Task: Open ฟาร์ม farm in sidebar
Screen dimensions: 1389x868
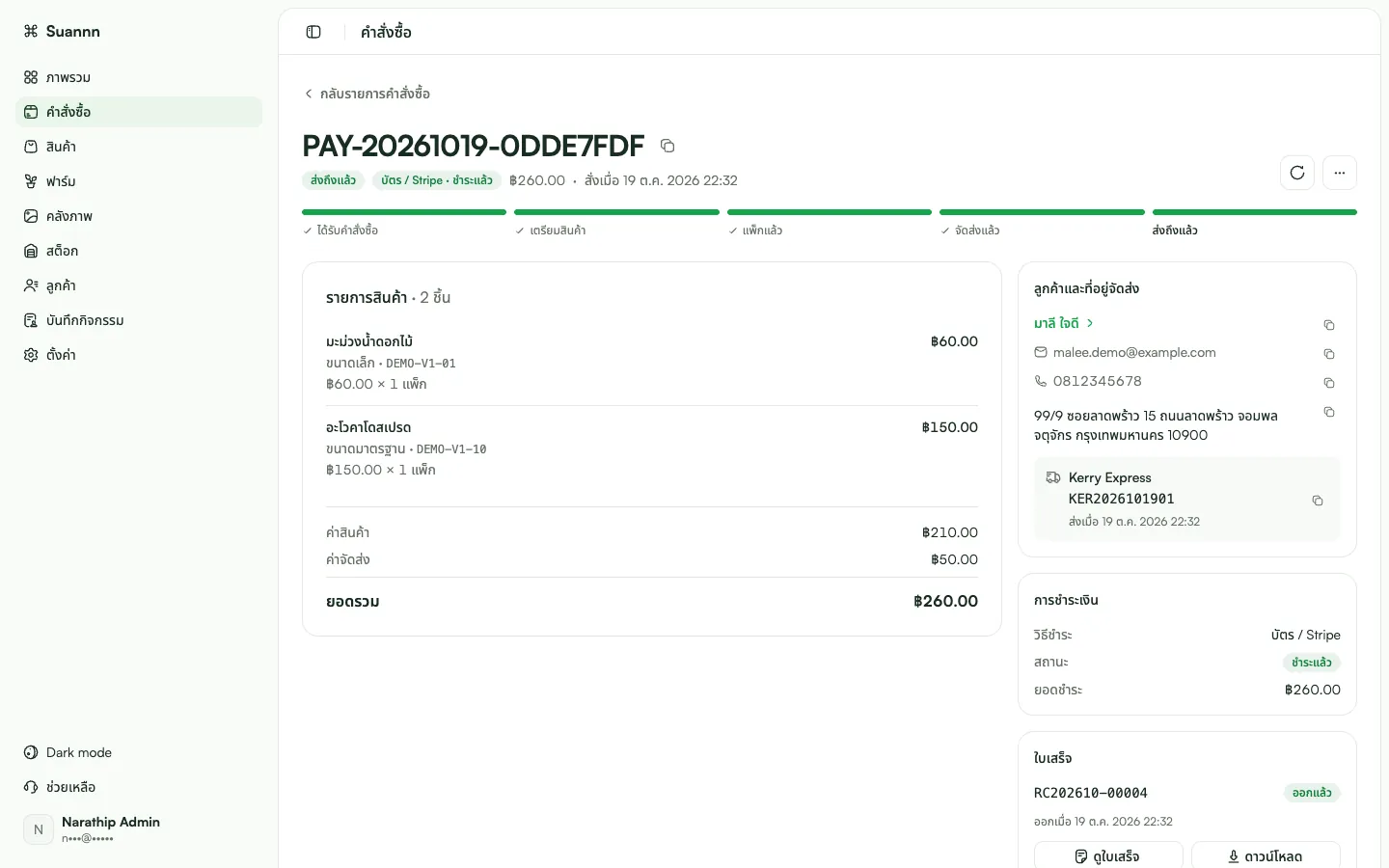Action: click(x=139, y=181)
